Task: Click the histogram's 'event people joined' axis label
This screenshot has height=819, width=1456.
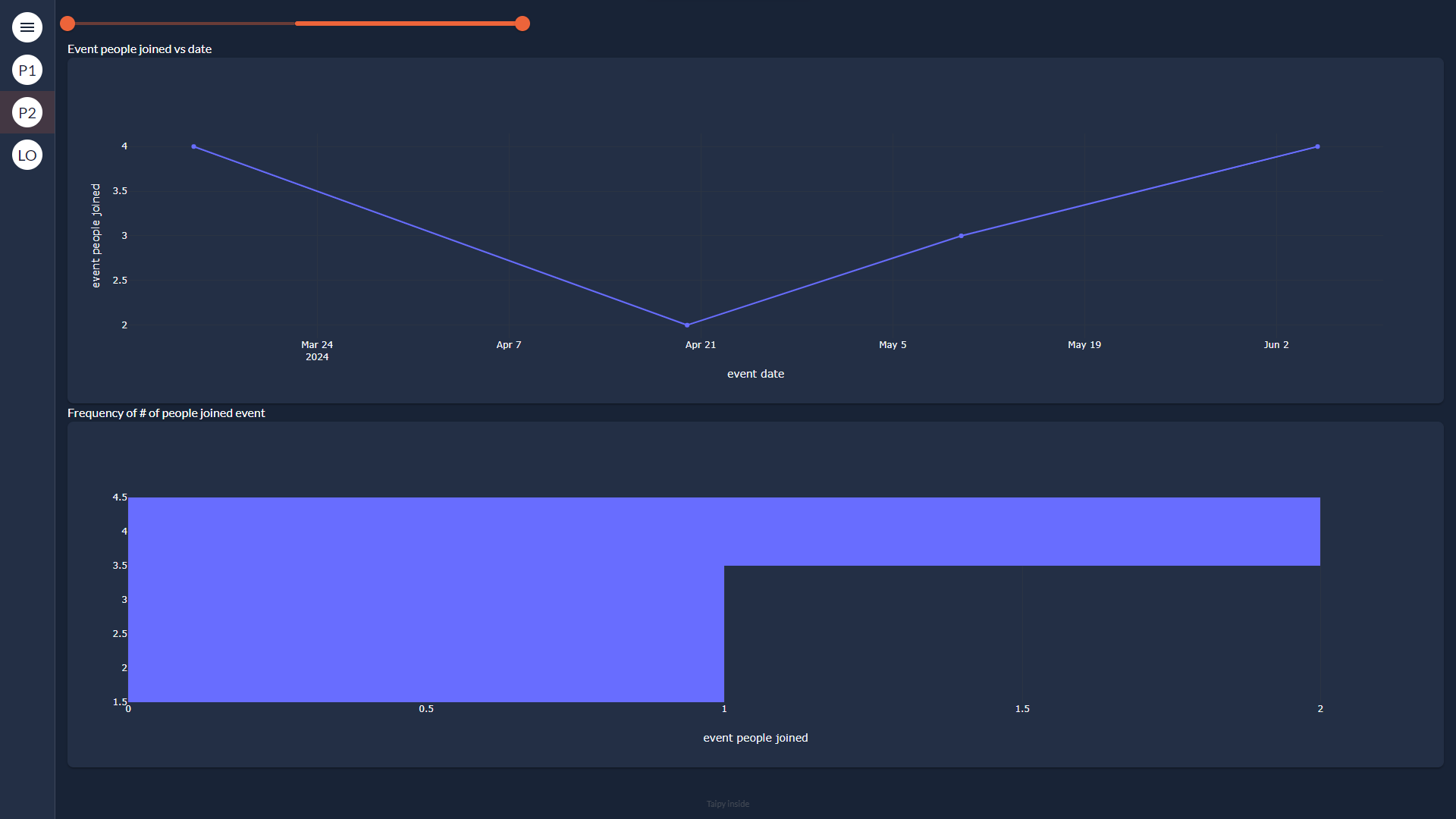Action: pos(755,737)
